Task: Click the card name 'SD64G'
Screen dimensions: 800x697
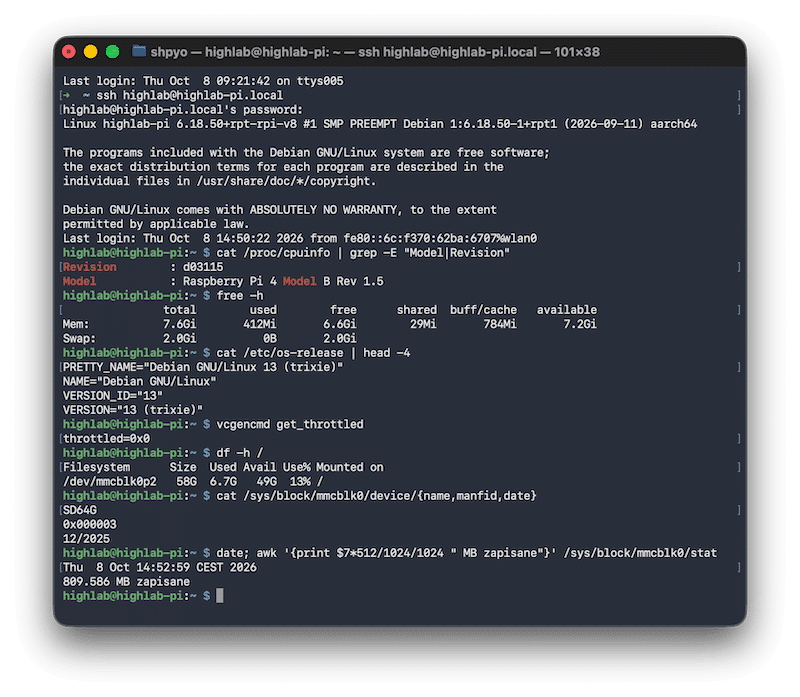Action: [80, 510]
